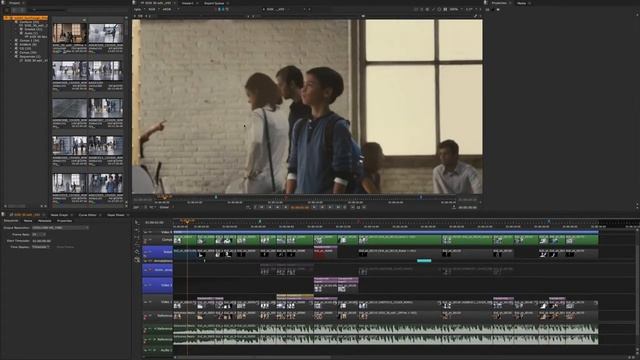Open the Metadata sub-tab in sequence panel
Viewport: 640px width, 360px height.
tap(44, 221)
